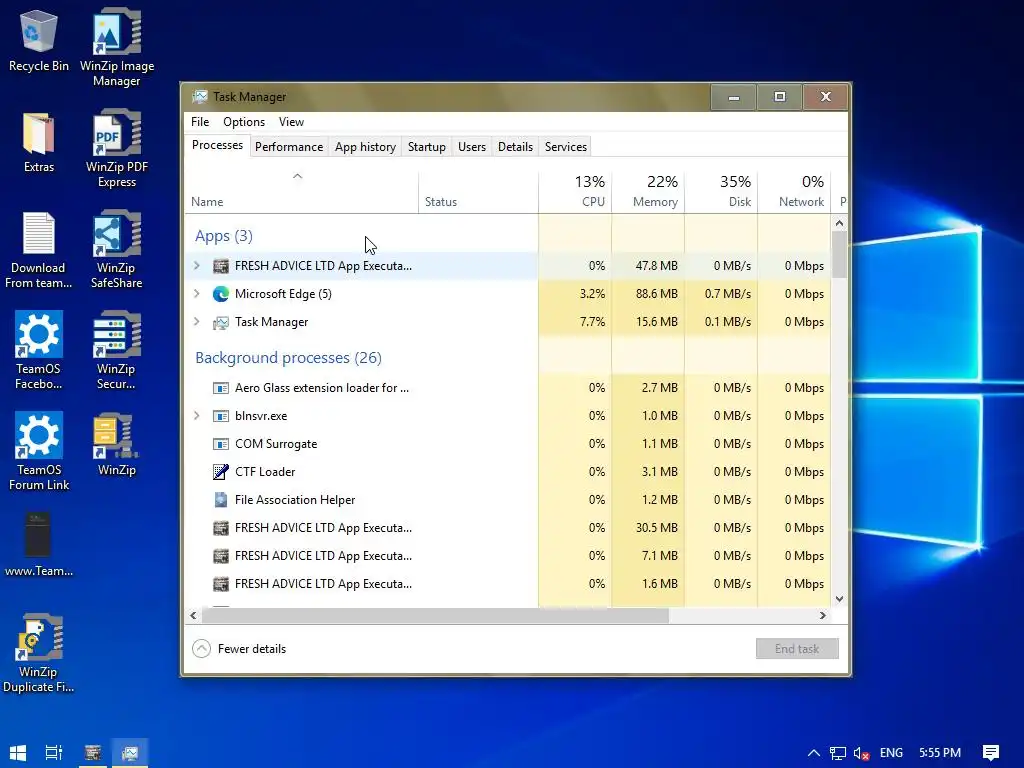Expand Microsoft Edge (5) process group

tap(197, 294)
